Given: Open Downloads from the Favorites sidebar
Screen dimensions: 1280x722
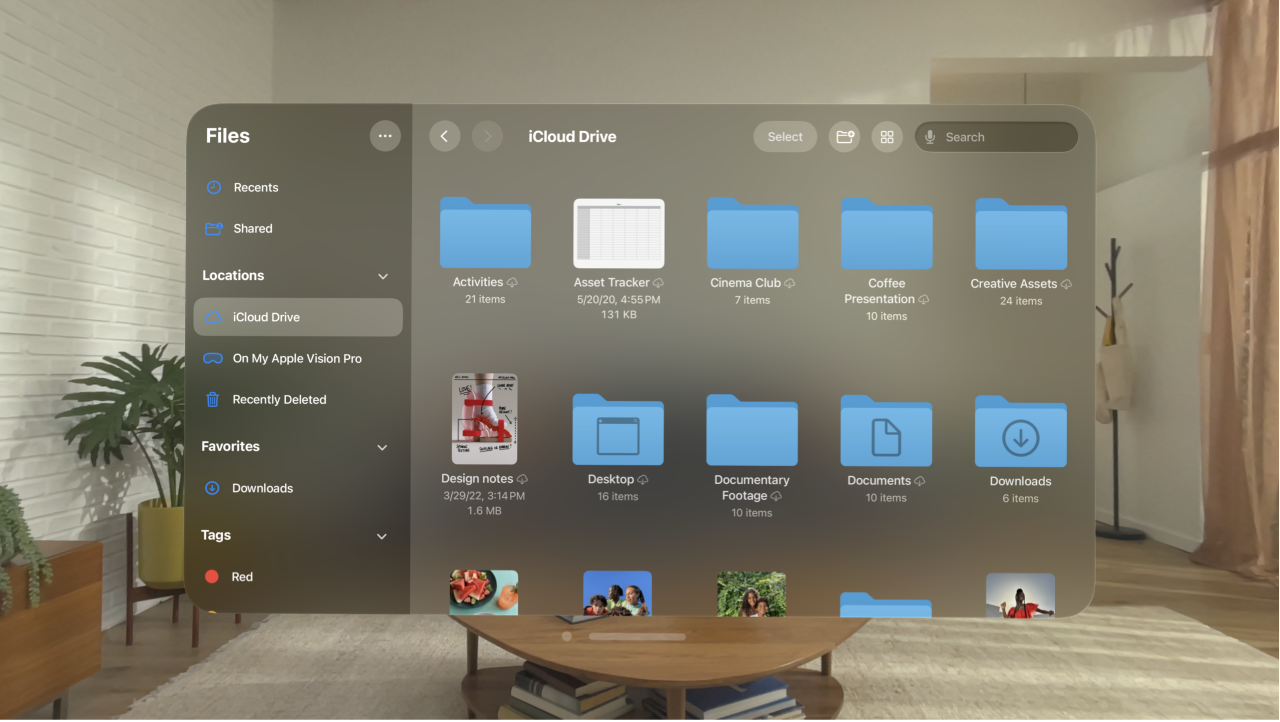Looking at the screenshot, I should tap(262, 488).
